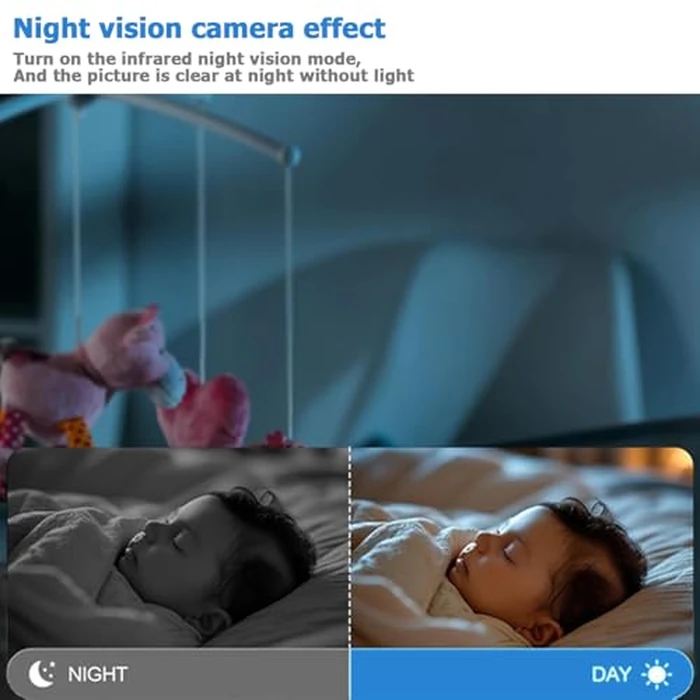This screenshot has height=700, width=700.
Task: Click the sun day icon
Action: 656,674
